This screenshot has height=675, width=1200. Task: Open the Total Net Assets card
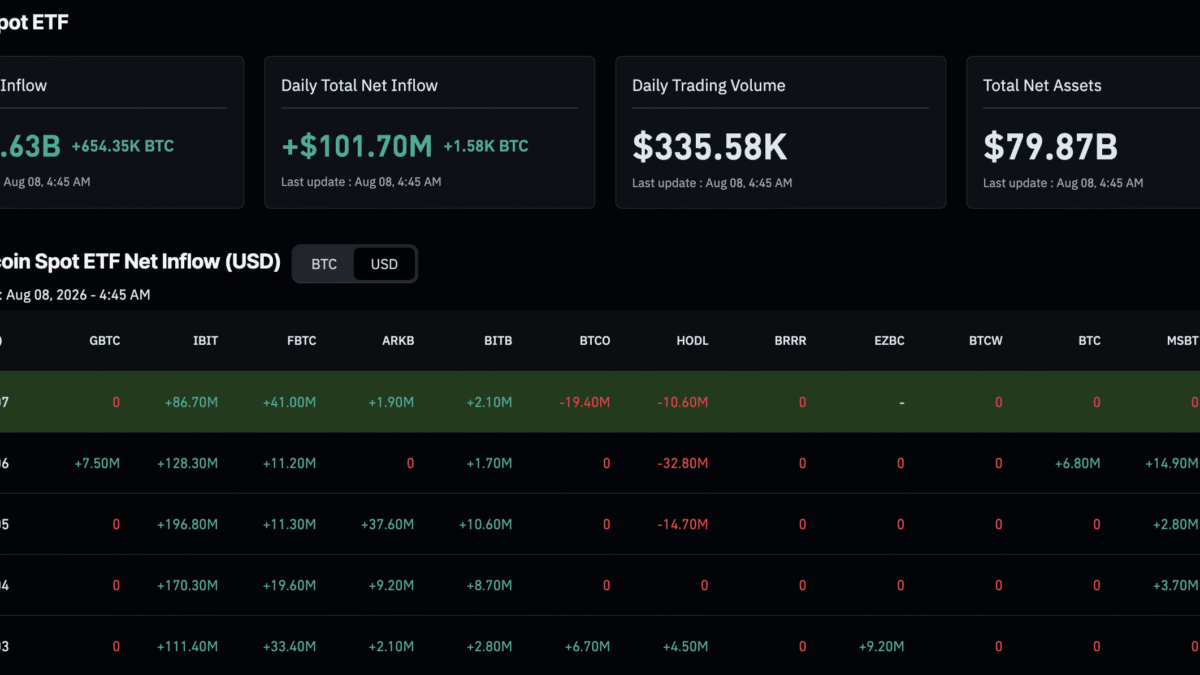(1083, 132)
